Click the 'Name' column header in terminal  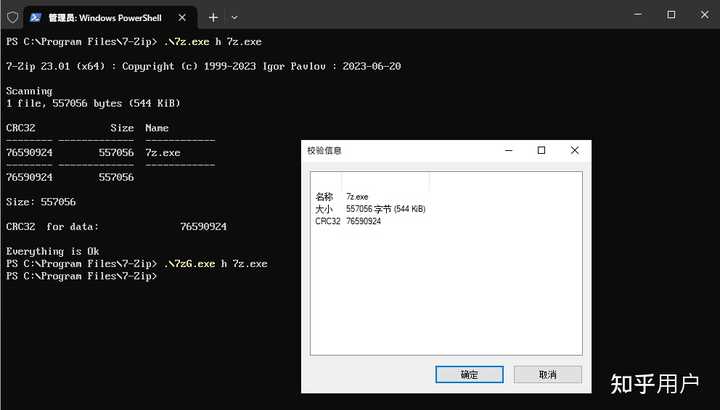point(157,128)
